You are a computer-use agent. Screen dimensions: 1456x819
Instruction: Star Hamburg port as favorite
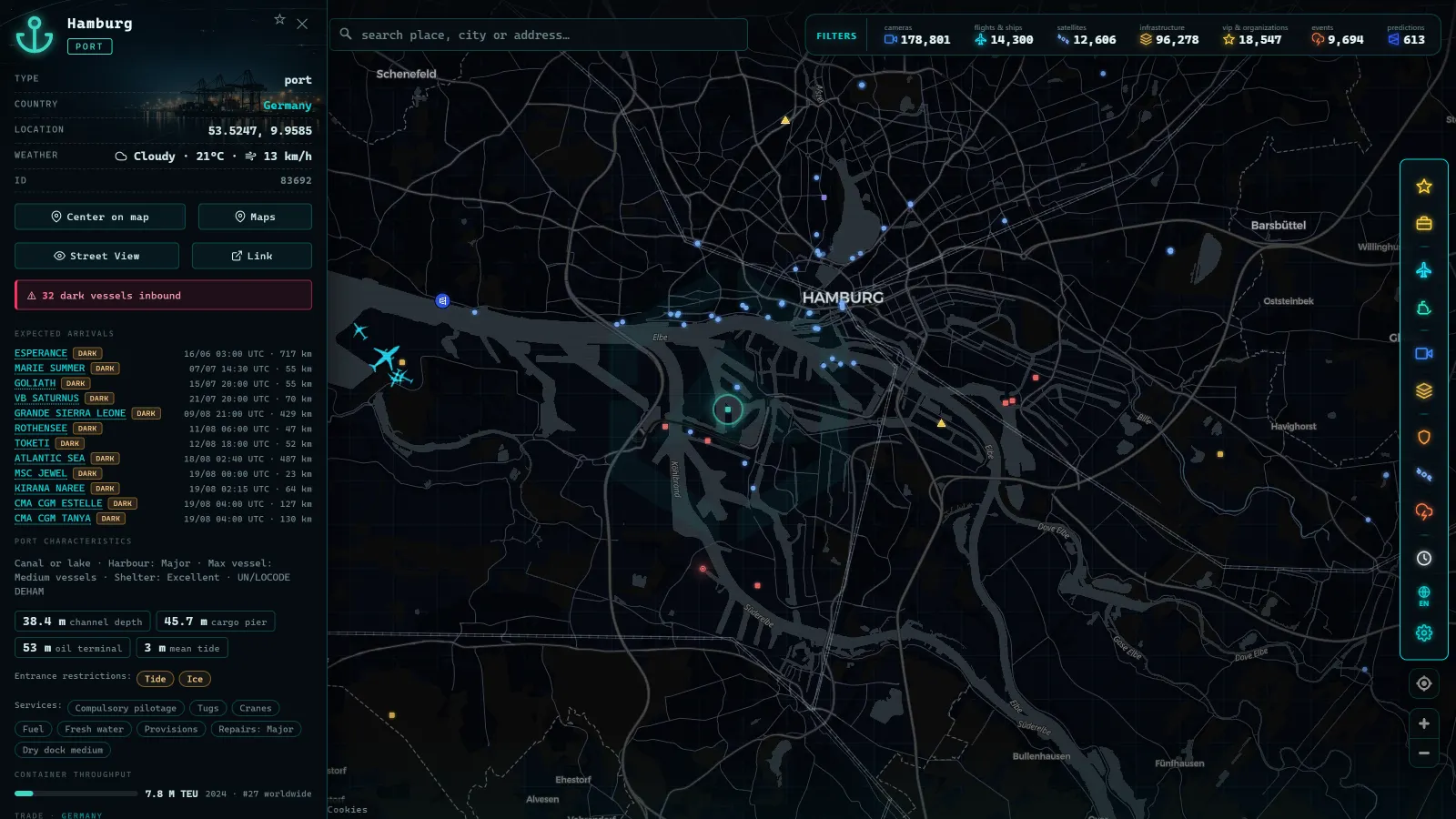[x=279, y=19]
